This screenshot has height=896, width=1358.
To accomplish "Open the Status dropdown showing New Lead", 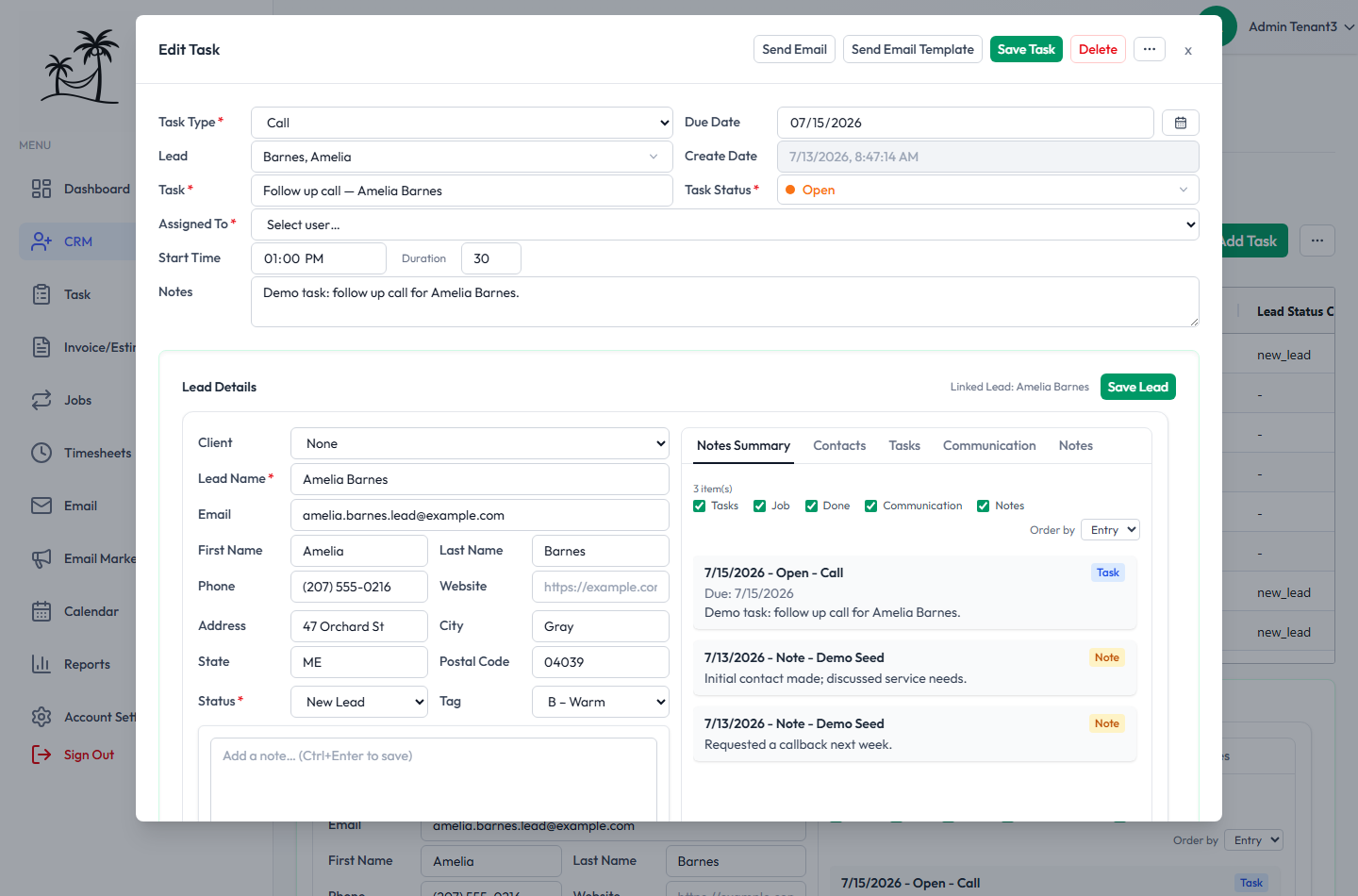I will [359, 702].
